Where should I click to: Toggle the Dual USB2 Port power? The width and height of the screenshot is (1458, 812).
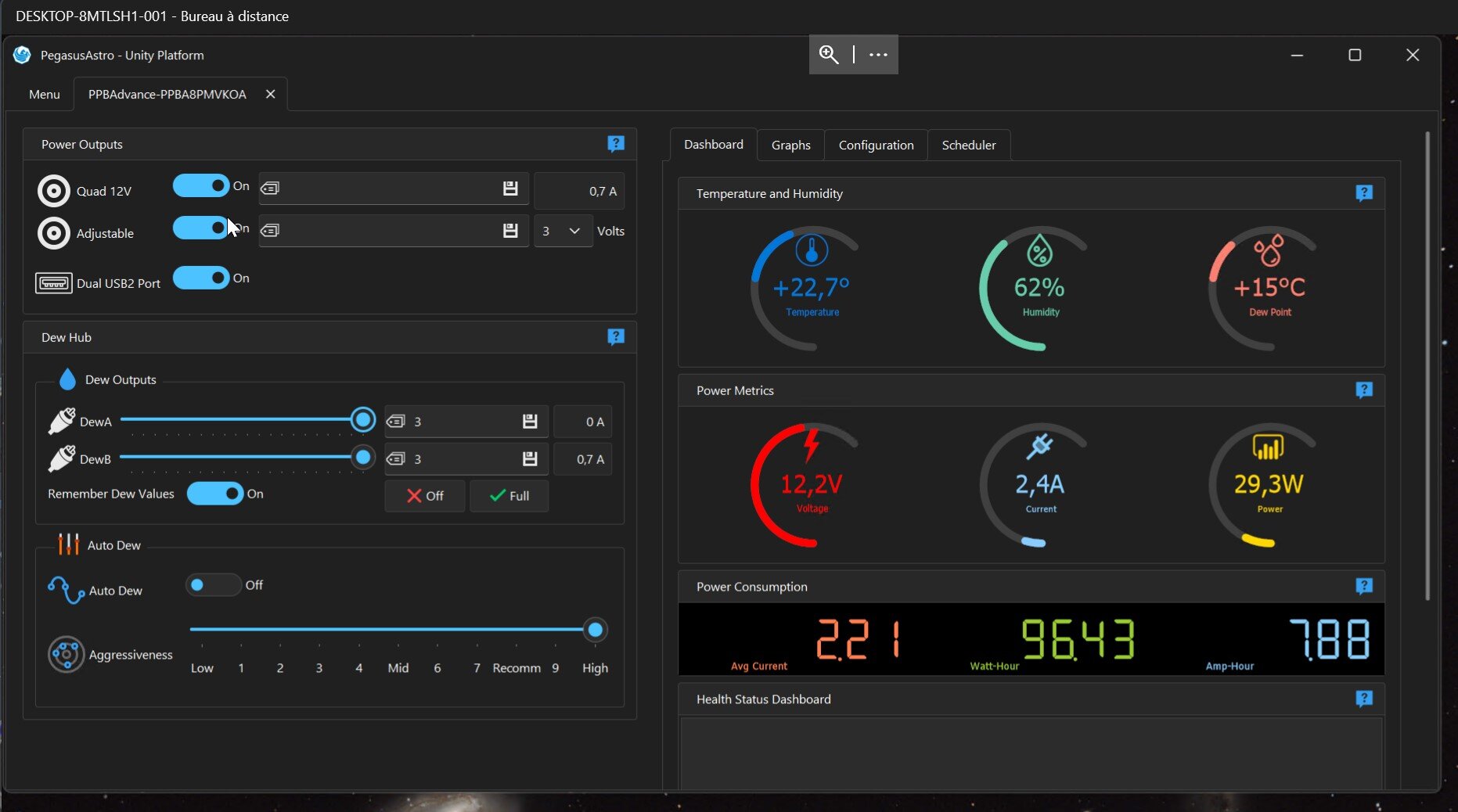point(201,278)
